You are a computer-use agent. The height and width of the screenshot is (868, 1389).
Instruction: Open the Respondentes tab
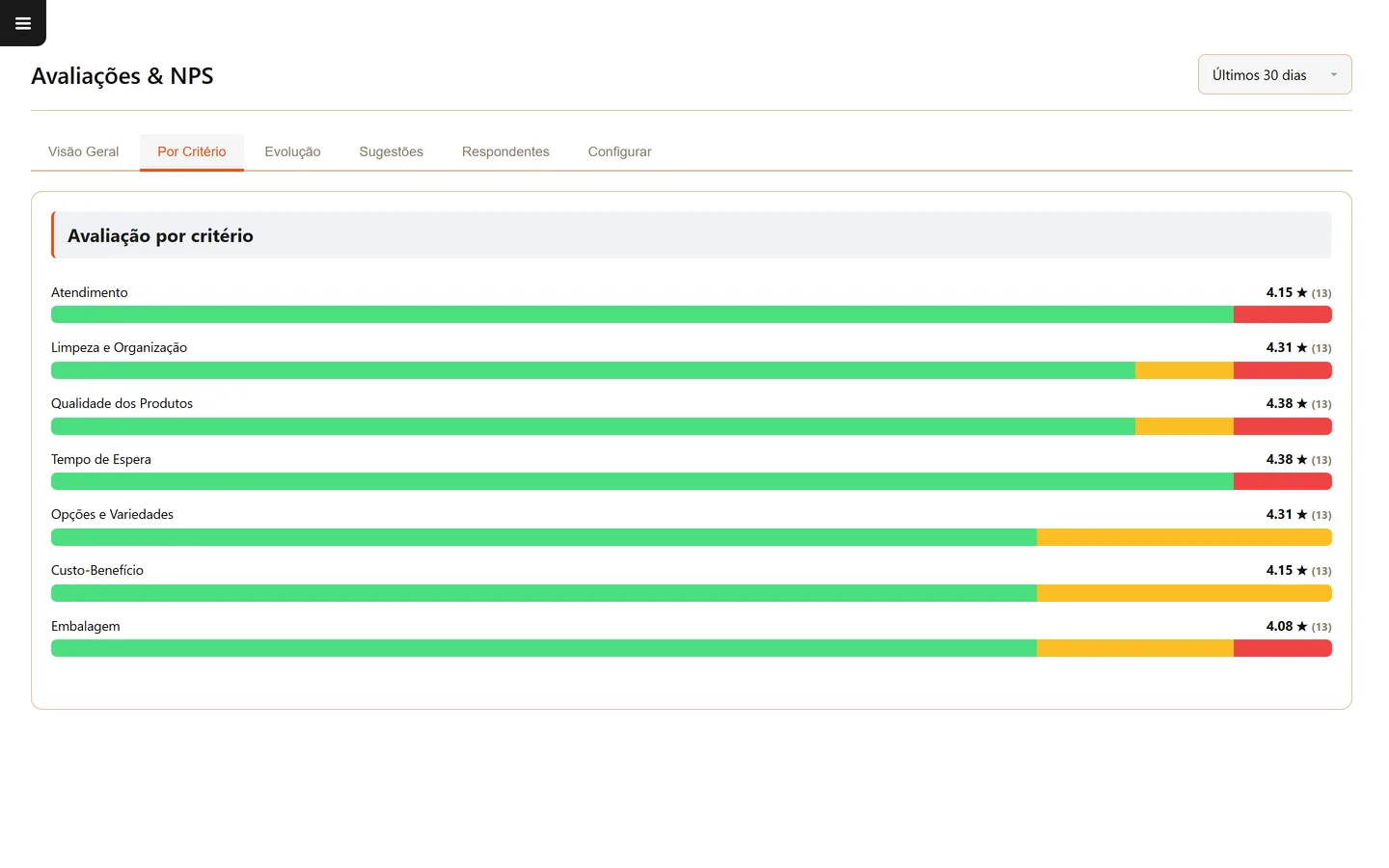(505, 151)
